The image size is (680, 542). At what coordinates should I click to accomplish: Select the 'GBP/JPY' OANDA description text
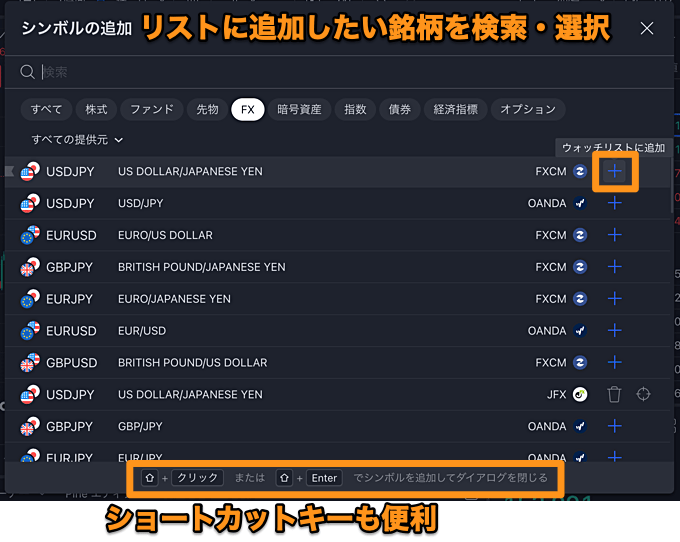coord(140,426)
